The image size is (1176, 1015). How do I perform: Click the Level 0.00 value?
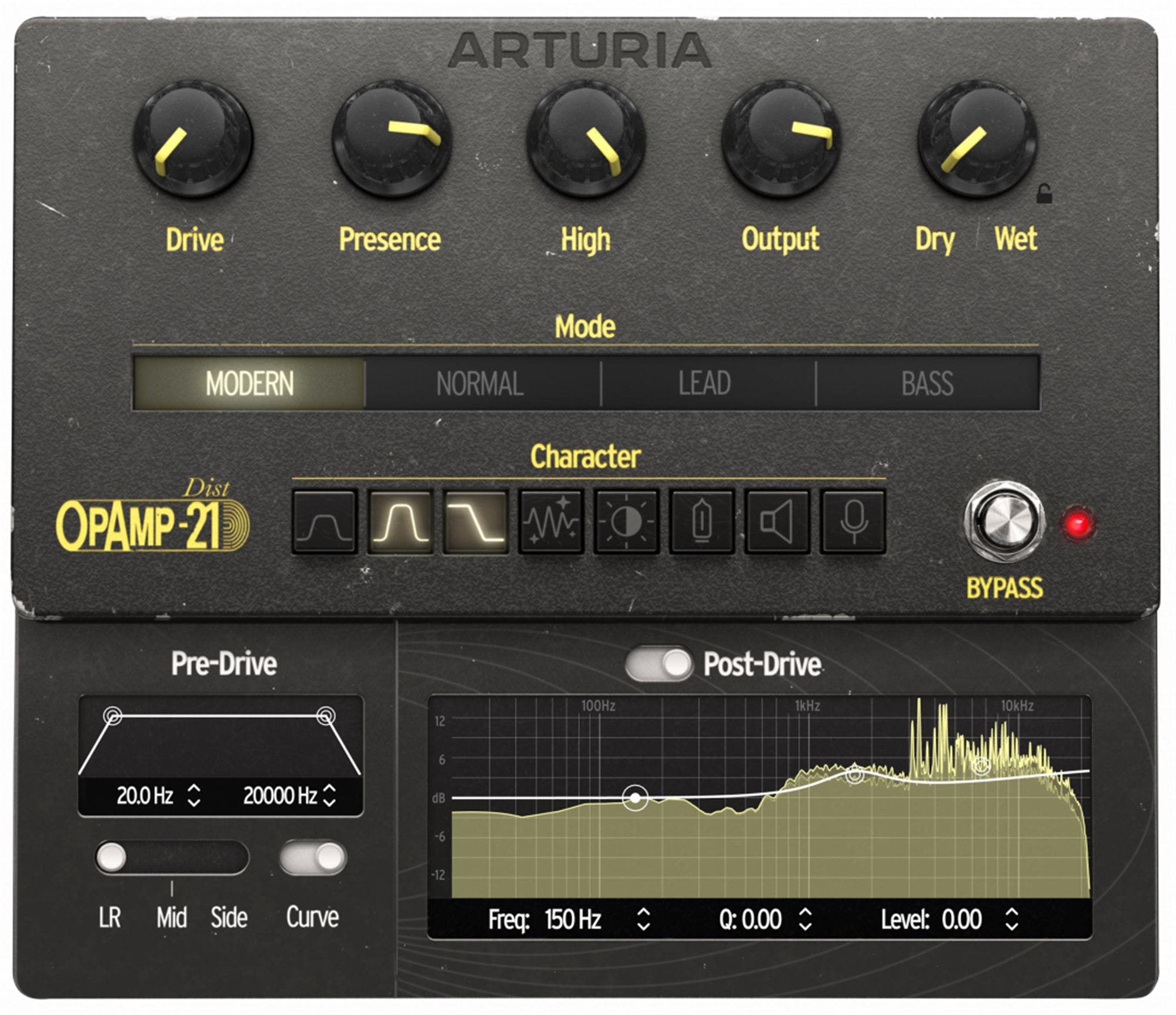click(x=961, y=920)
